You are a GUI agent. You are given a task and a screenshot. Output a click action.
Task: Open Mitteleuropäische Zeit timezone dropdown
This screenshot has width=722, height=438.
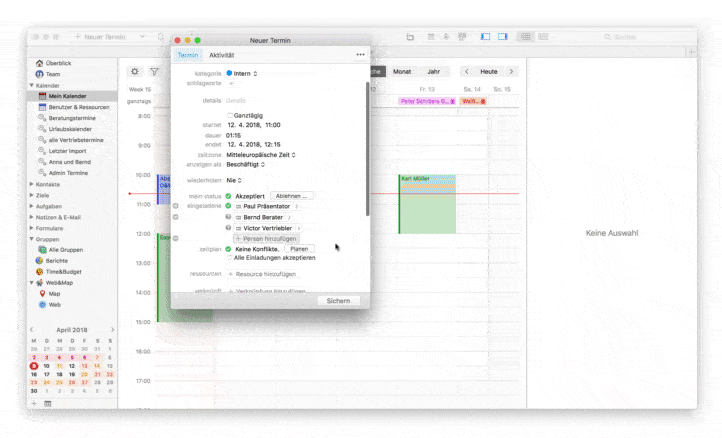(x=261, y=155)
